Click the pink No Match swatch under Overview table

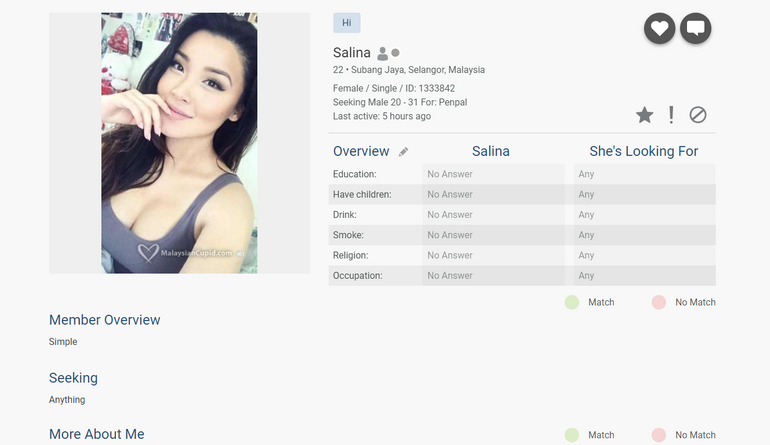659,302
